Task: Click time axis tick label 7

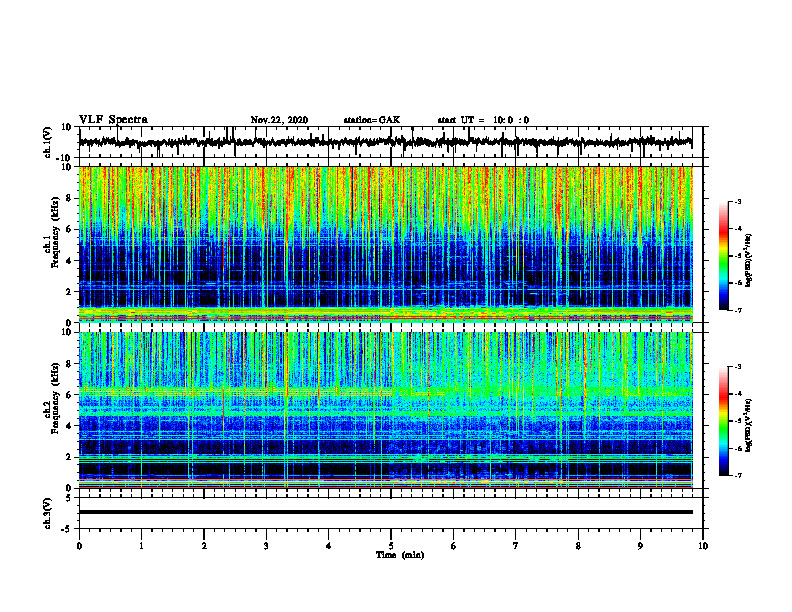Action: (516, 546)
